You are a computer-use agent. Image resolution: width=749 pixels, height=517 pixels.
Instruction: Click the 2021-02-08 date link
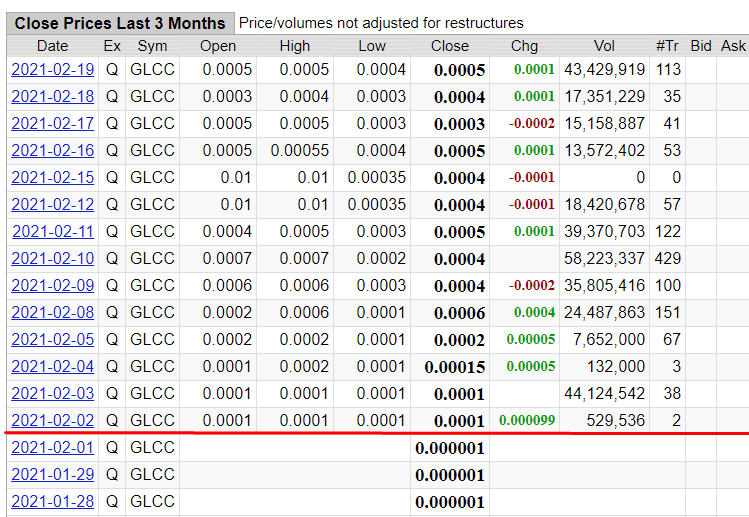52,313
